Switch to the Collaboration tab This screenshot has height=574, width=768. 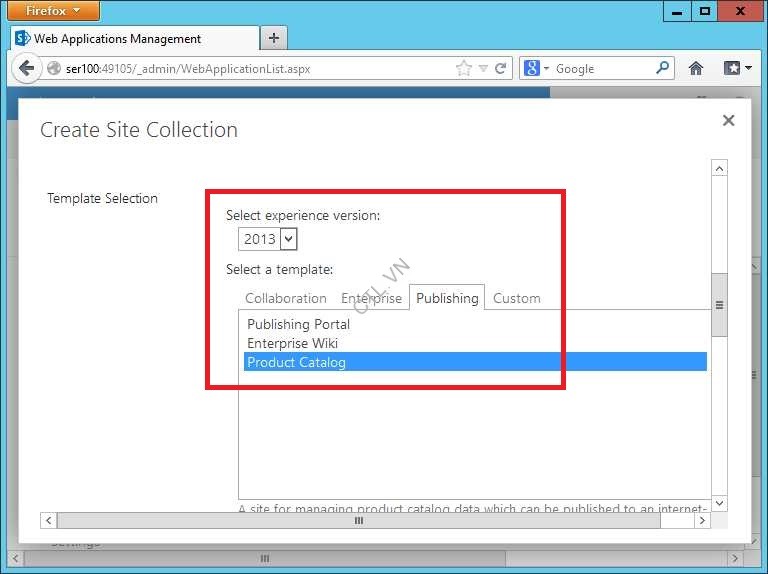click(x=285, y=298)
